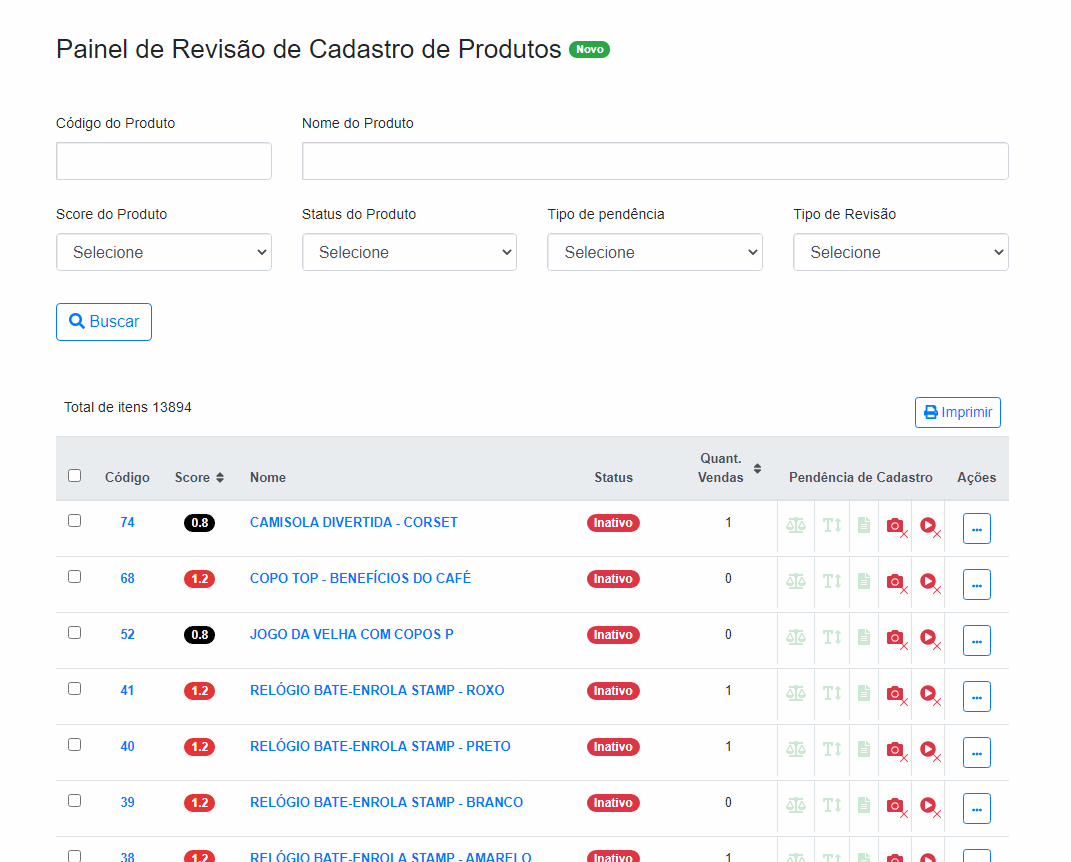1071x862 pixels.
Task: Click product code 40 link
Action: click(x=128, y=747)
